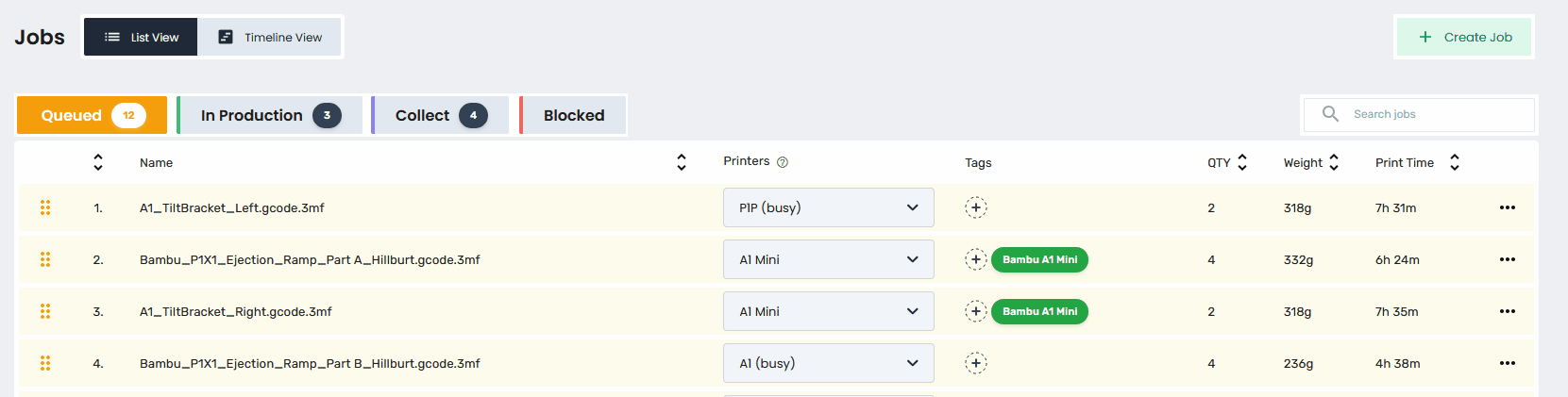Click weight value 332g
Image resolution: width=1568 pixels, height=397 pixels.
(1298, 259)
